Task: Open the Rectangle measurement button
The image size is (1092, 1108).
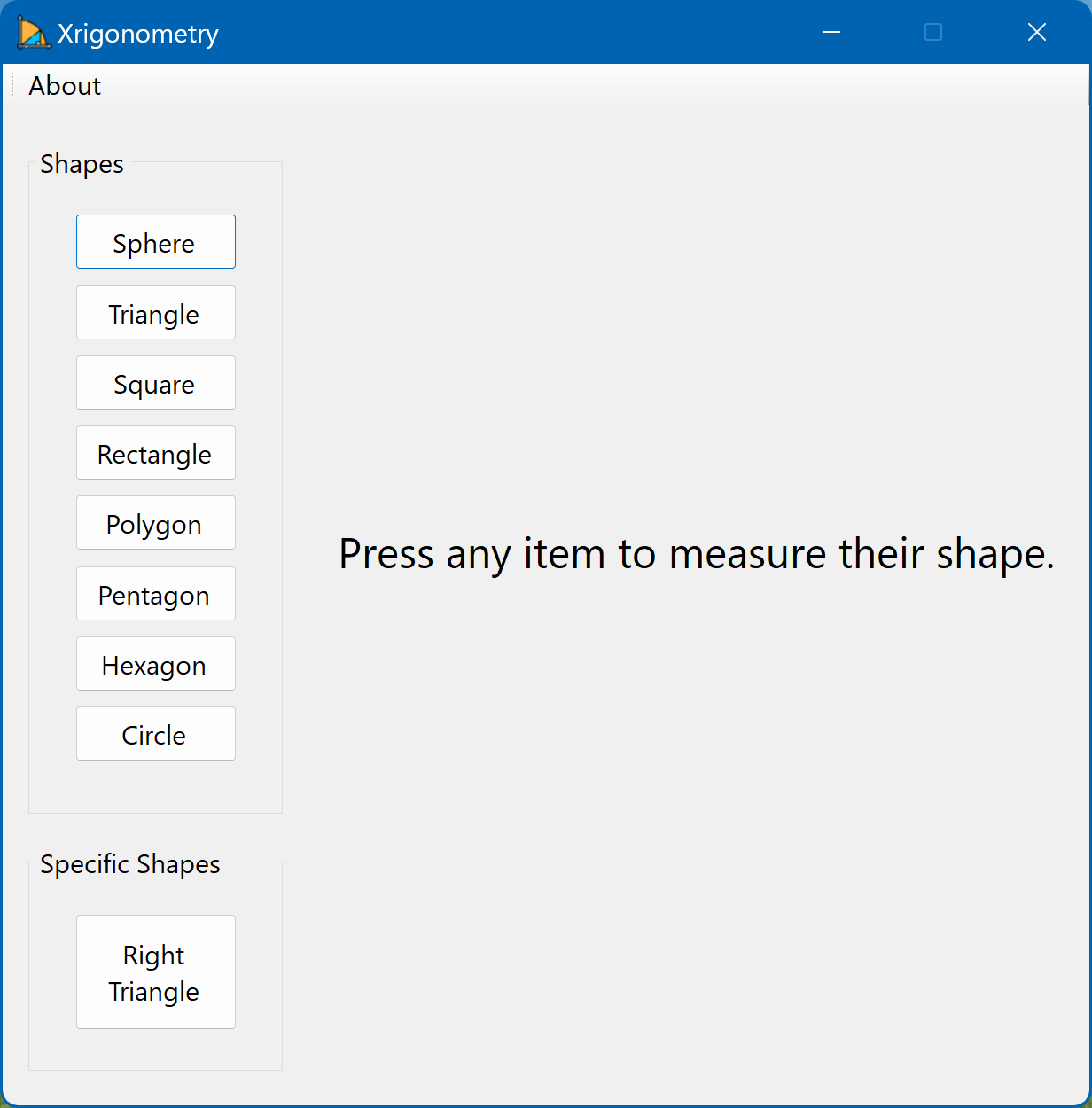Action: 156,453
